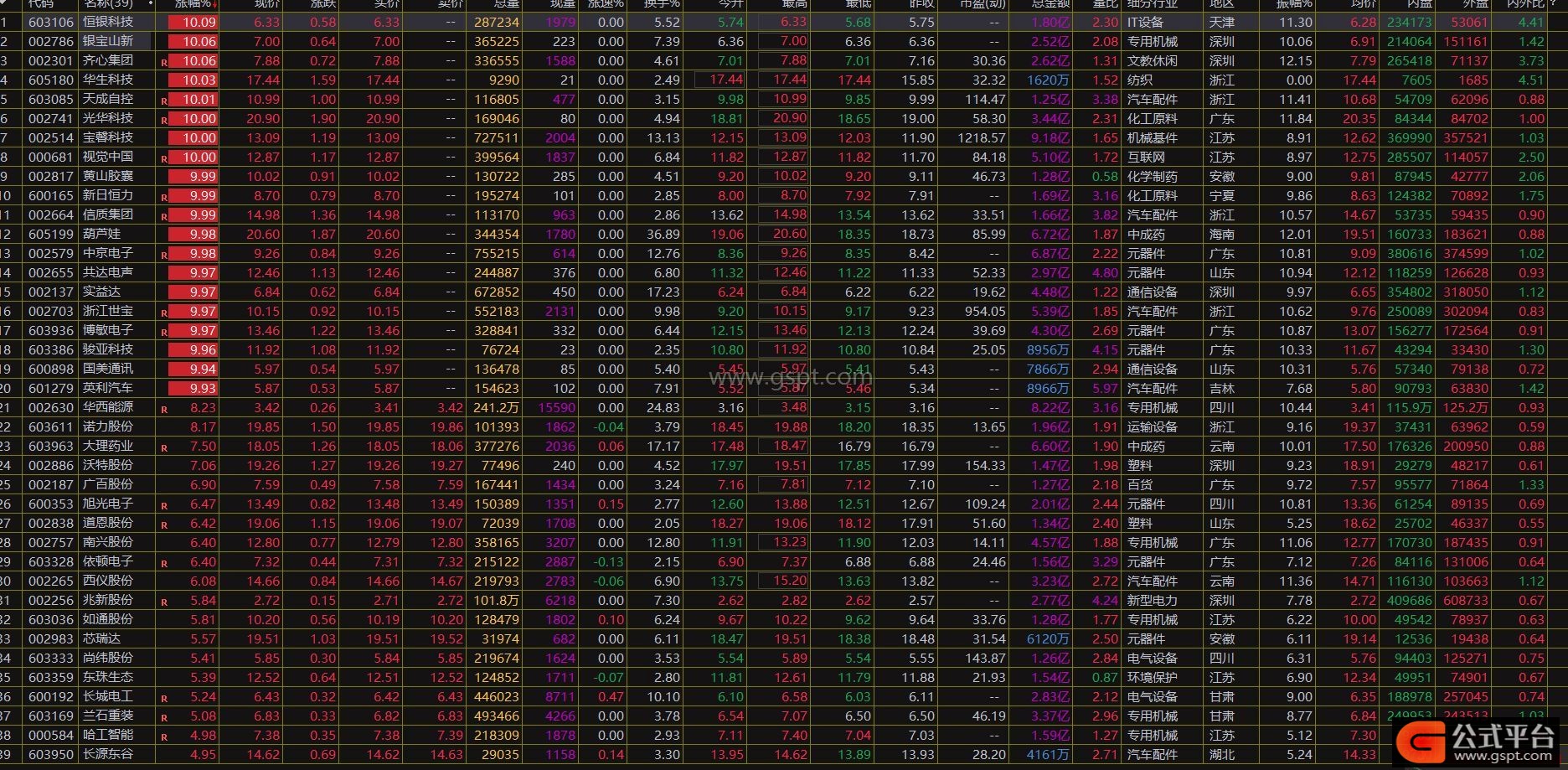1568x770 pixels.
Task: Select the 吉林 region cell
Action: [1221, 388]
